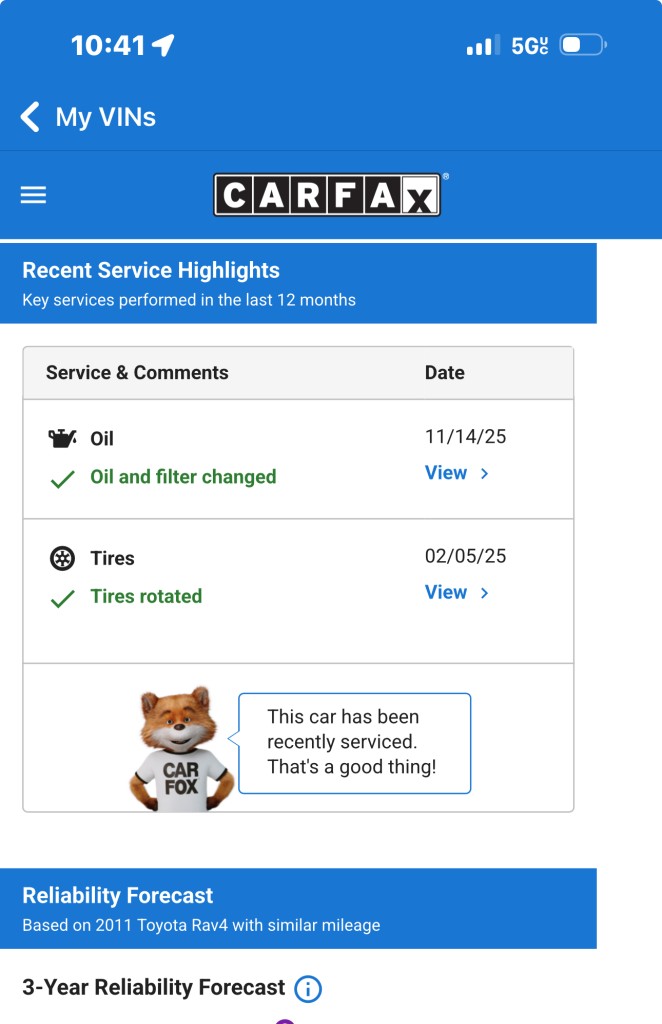662x1024 pixels.
Task: Tap the back arrow chevron
Action: pos(30,117)
